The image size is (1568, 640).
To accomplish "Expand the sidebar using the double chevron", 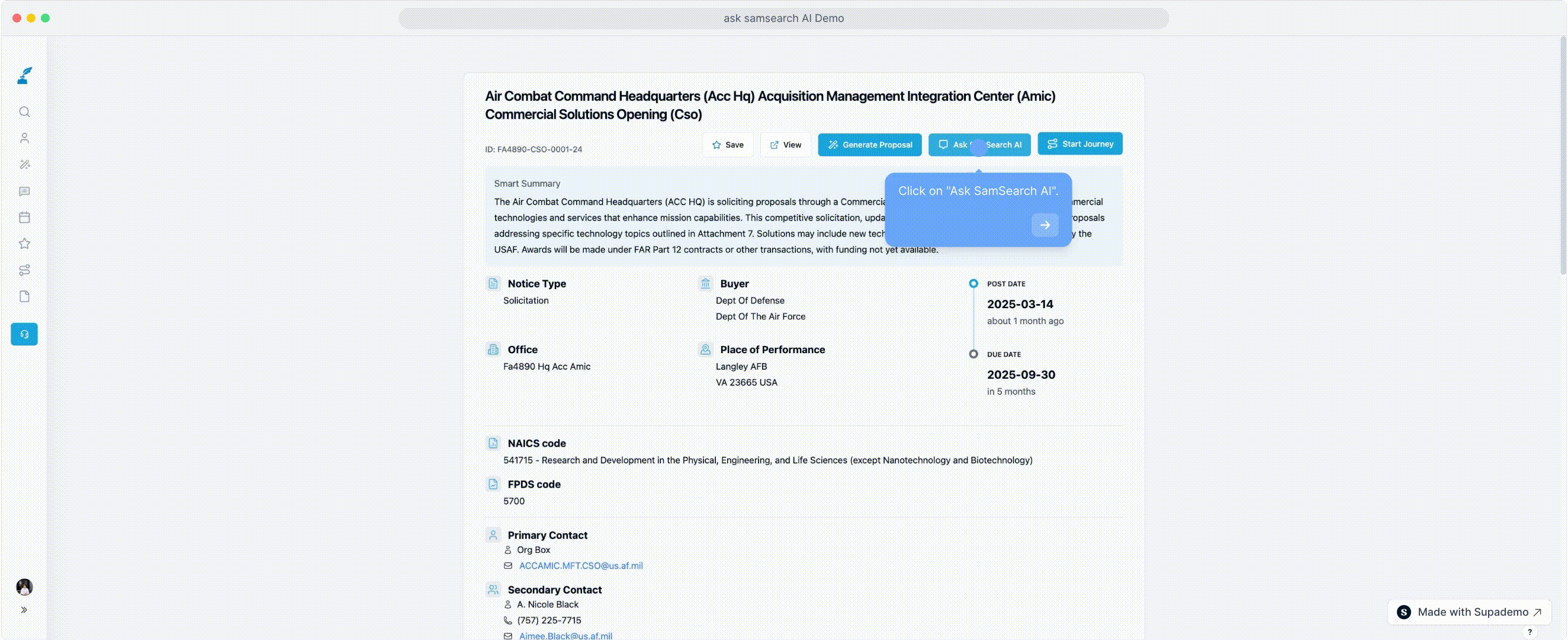I will pos(24,609).
